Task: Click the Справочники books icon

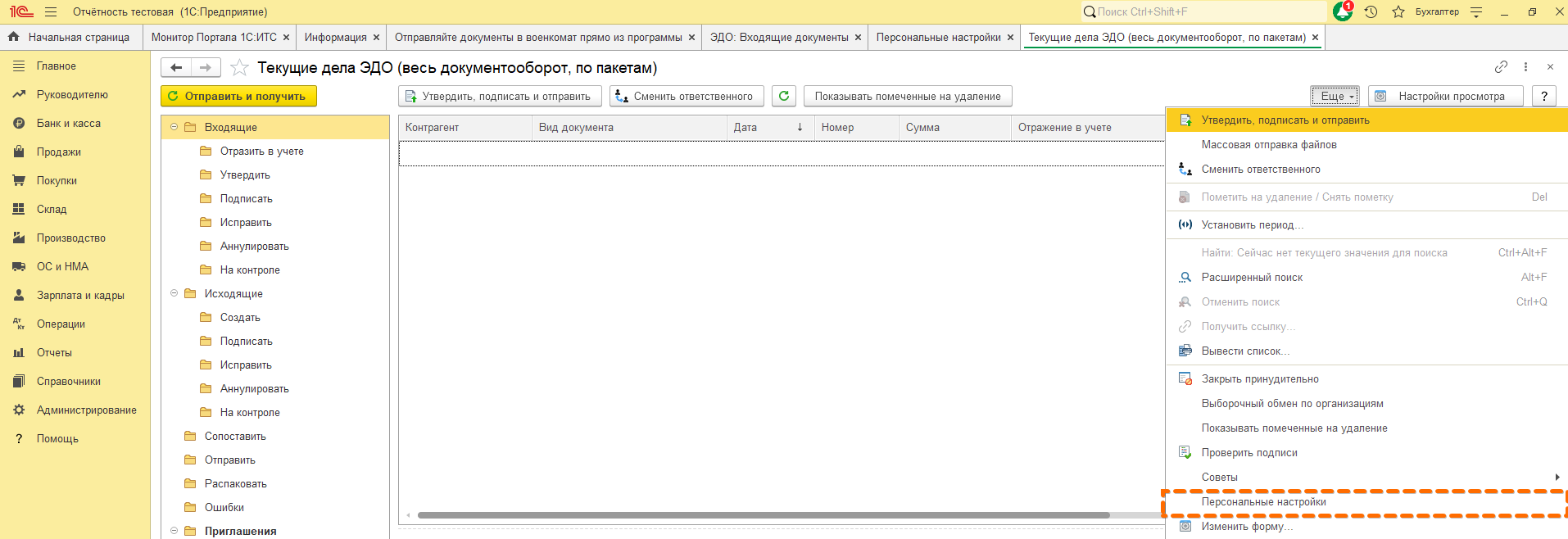Action: (x=19, y=381)
